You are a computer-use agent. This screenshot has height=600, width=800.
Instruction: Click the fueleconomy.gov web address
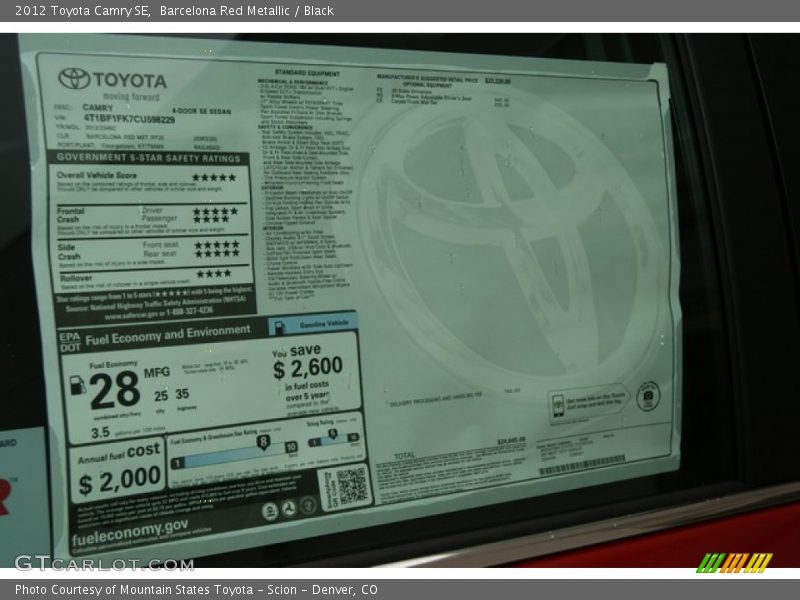pos(130,532)
